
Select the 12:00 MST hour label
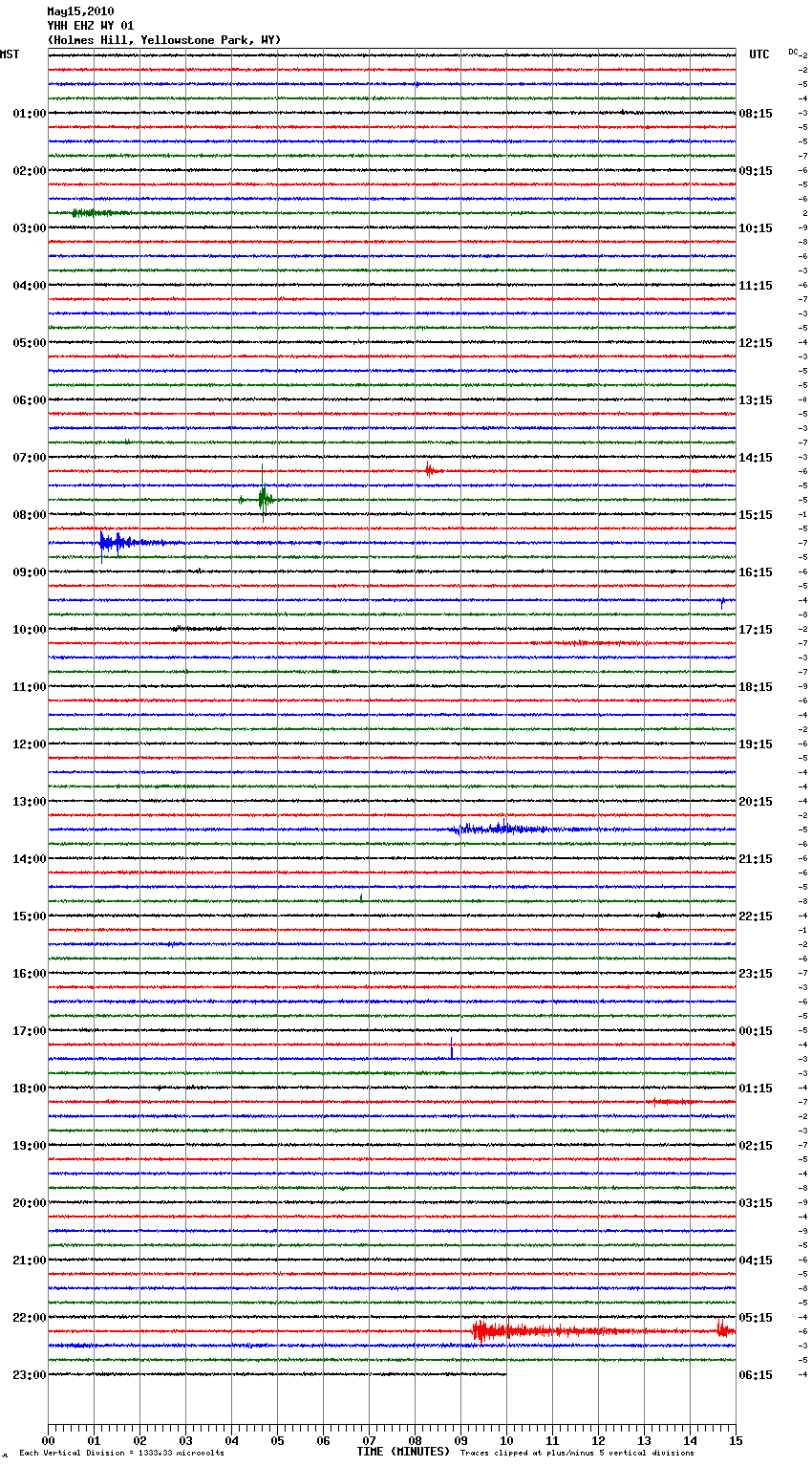point(29,744)
